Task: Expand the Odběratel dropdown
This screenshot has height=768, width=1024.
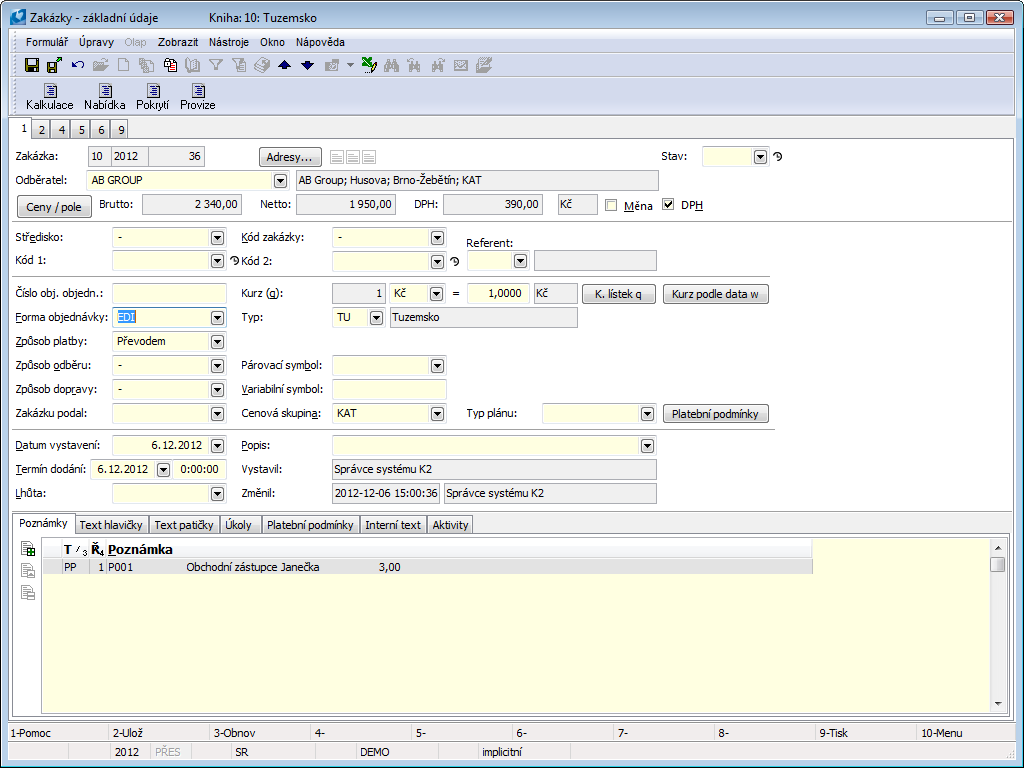Action: point(279,181)
